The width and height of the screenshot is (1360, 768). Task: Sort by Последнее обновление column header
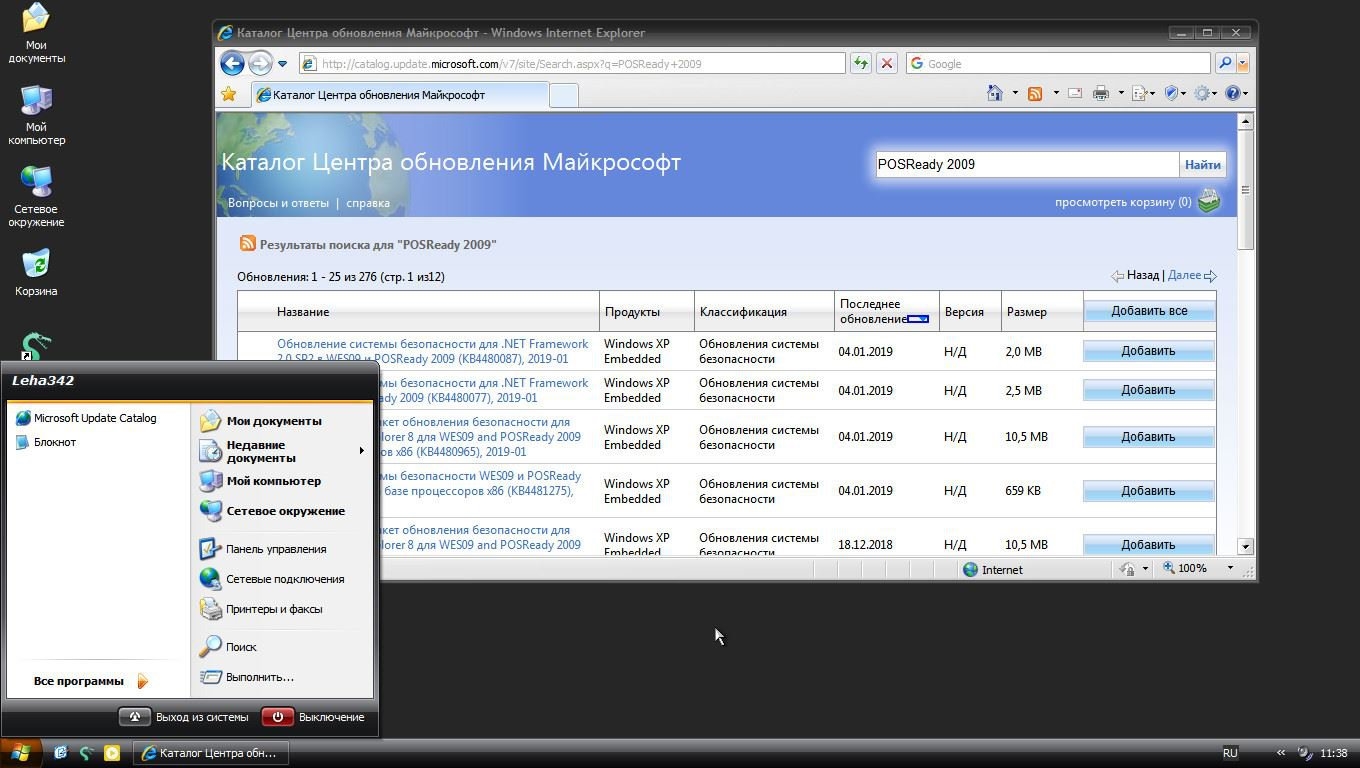tap(886, 311)
